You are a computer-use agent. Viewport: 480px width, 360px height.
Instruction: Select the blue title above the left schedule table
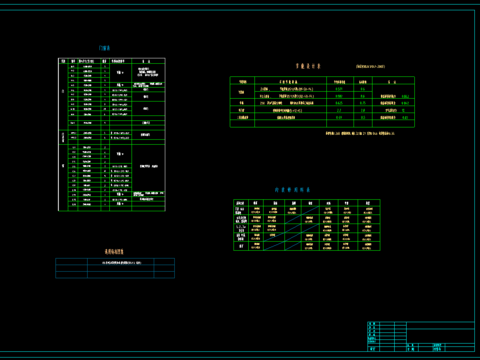point(104,48)
